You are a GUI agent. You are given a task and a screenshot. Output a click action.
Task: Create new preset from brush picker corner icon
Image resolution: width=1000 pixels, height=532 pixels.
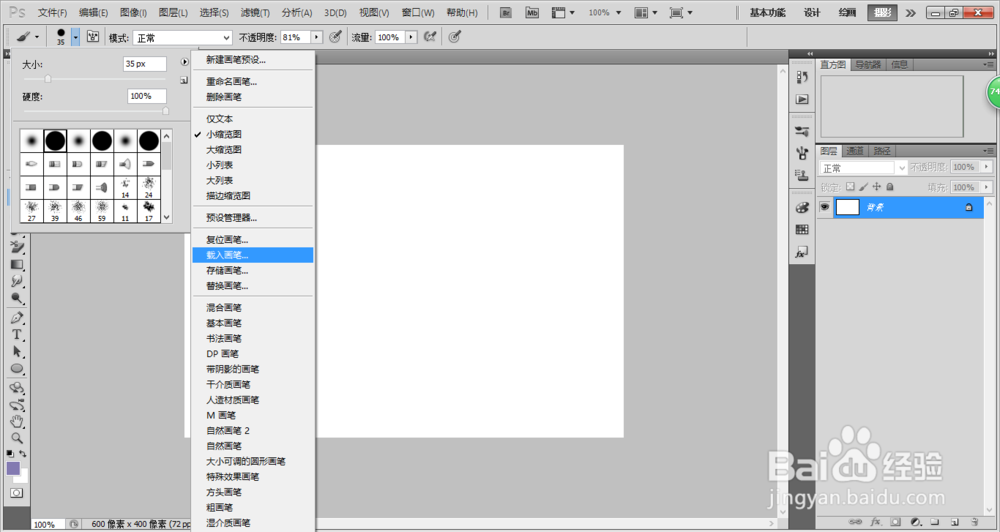(x=184, y=80)
